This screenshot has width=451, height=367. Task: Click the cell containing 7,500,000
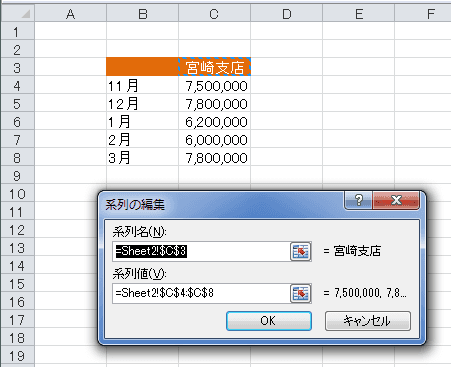tap(214, 86)
